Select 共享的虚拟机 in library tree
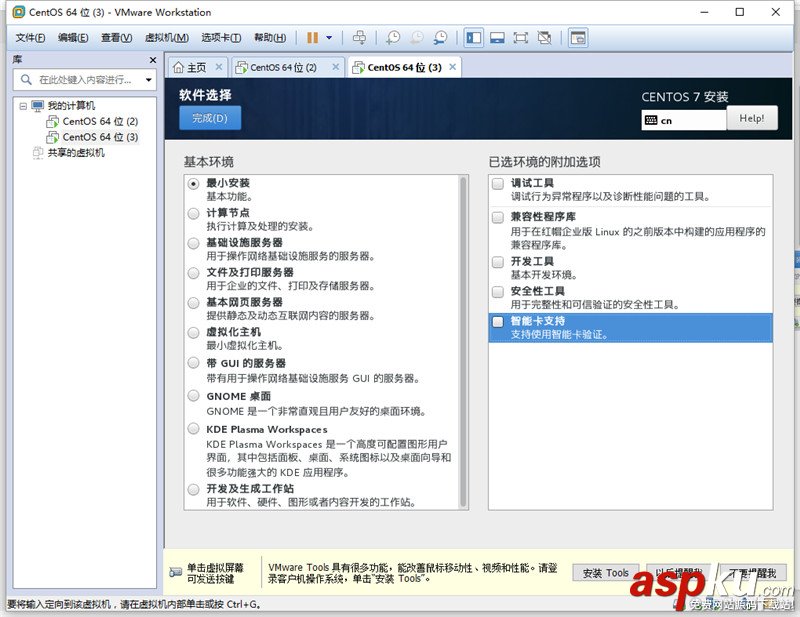The image size is (800, 617). click(x=76, y=153)
